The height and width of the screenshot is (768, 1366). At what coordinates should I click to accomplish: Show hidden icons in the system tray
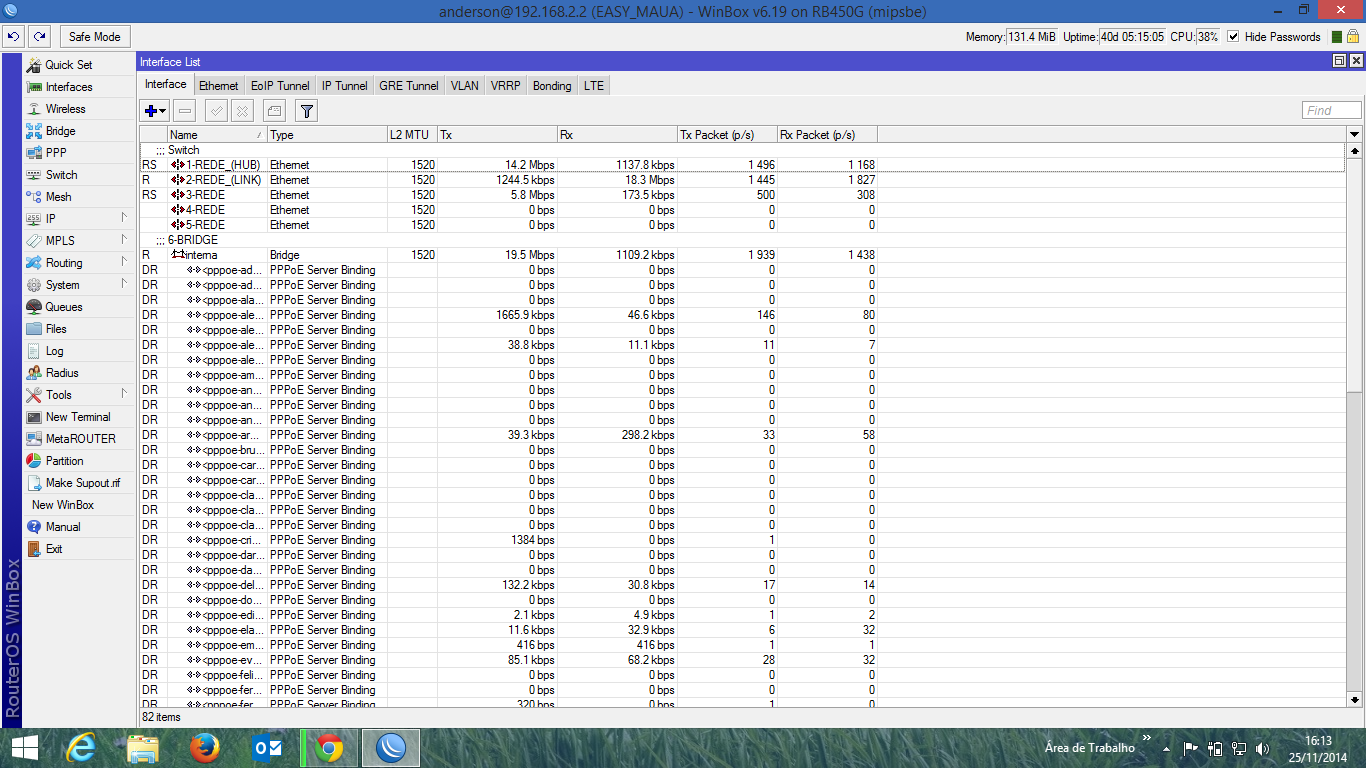tap(1165, 748)
